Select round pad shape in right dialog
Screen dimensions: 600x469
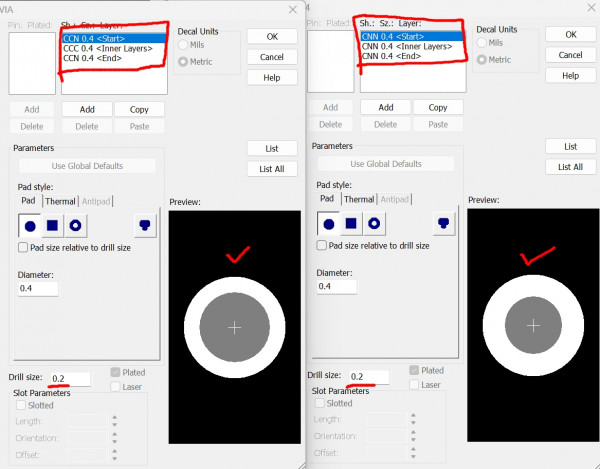(x=329, y=224)
